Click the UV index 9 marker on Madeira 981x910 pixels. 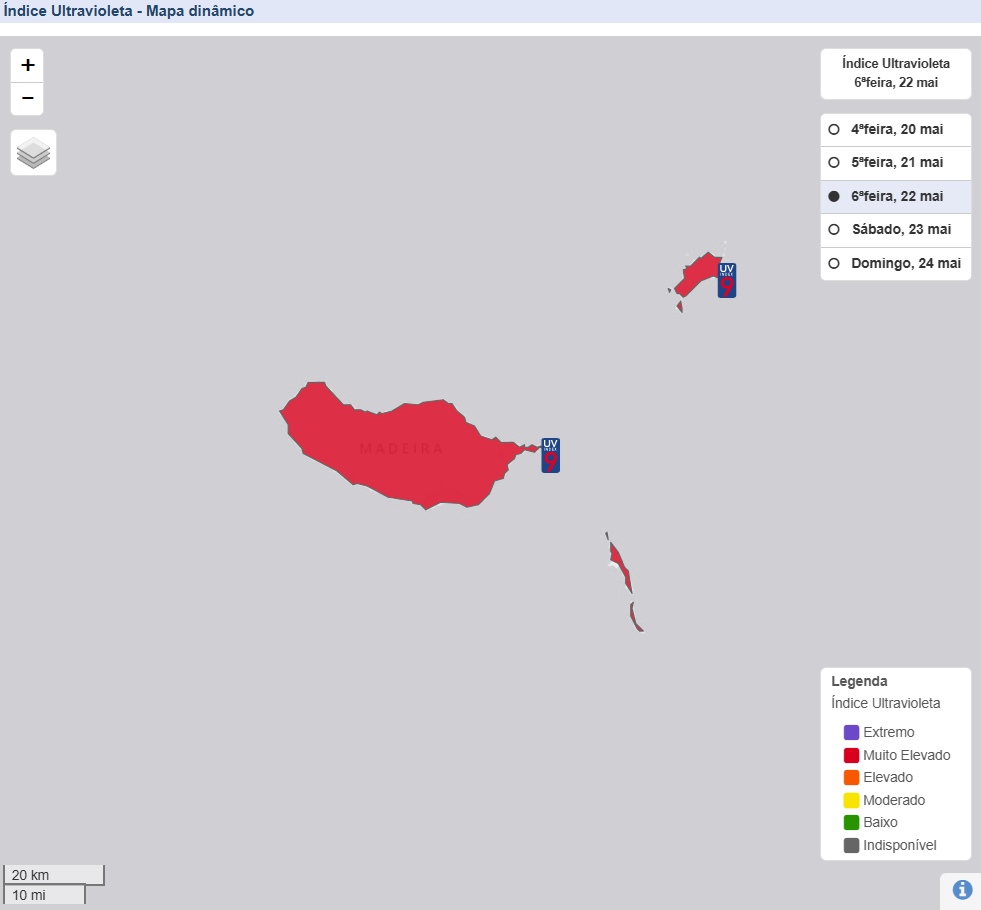point(551,455)
